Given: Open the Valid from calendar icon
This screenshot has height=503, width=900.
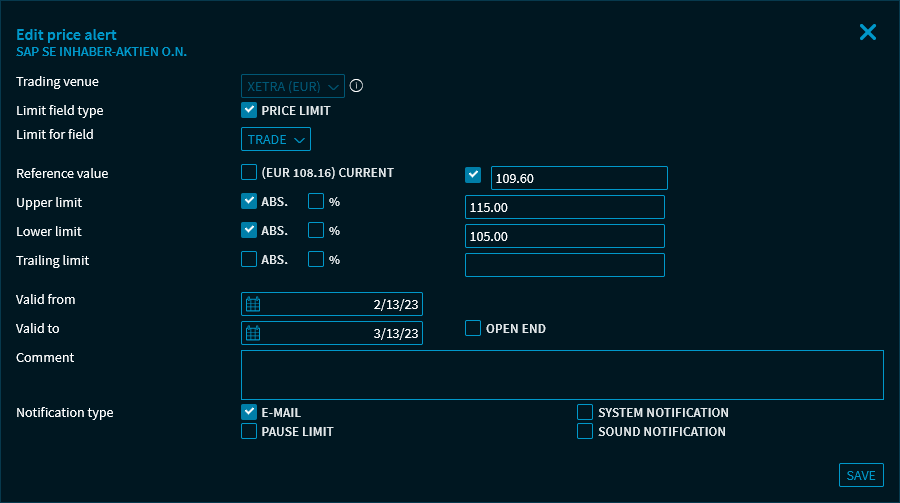Looking at the screenshot, I should 253,304.
